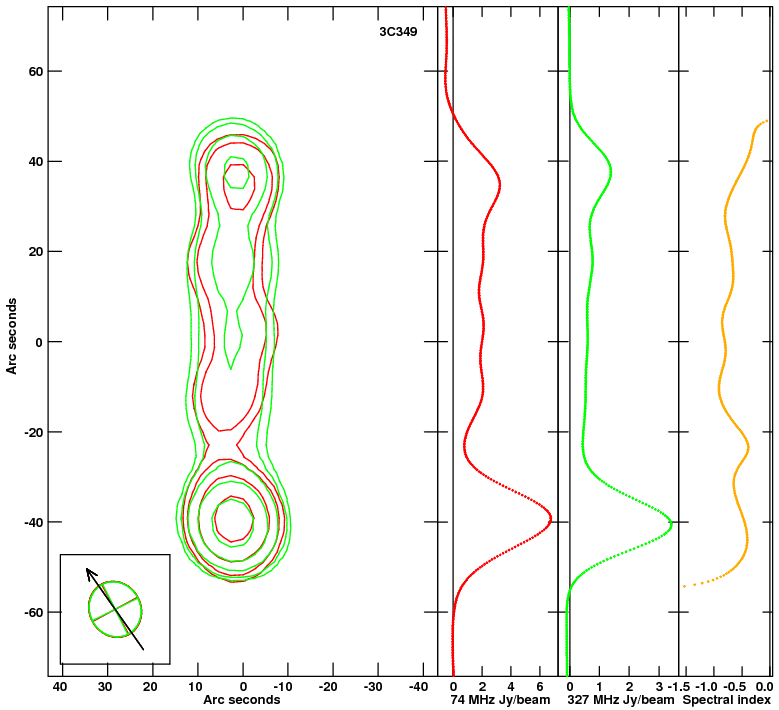The image size is (779, 710).
Task: Click the x-axis tick label 30
Action: click(105, 687)
